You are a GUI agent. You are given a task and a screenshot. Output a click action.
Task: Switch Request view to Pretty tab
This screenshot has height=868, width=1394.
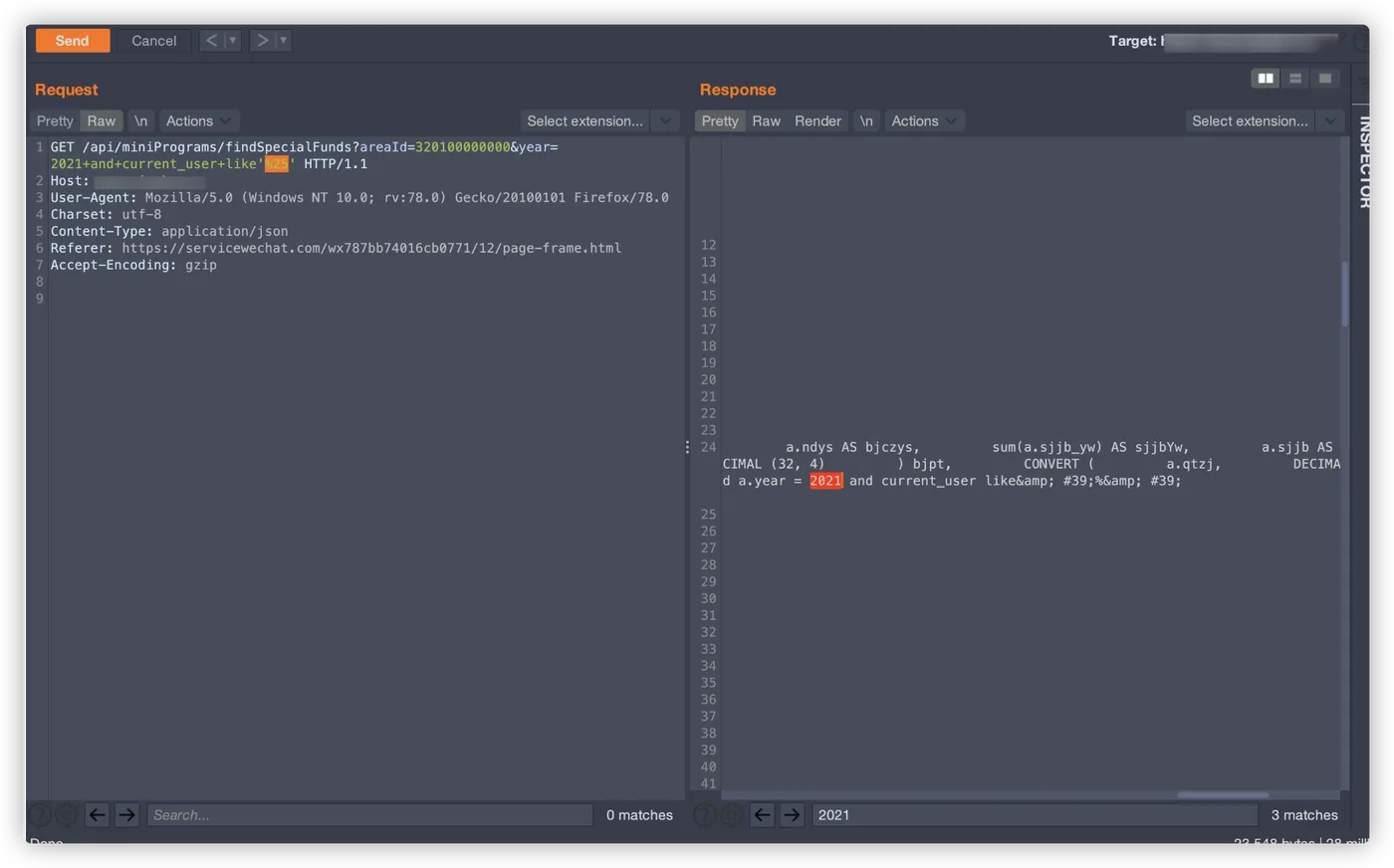point(55,120)
